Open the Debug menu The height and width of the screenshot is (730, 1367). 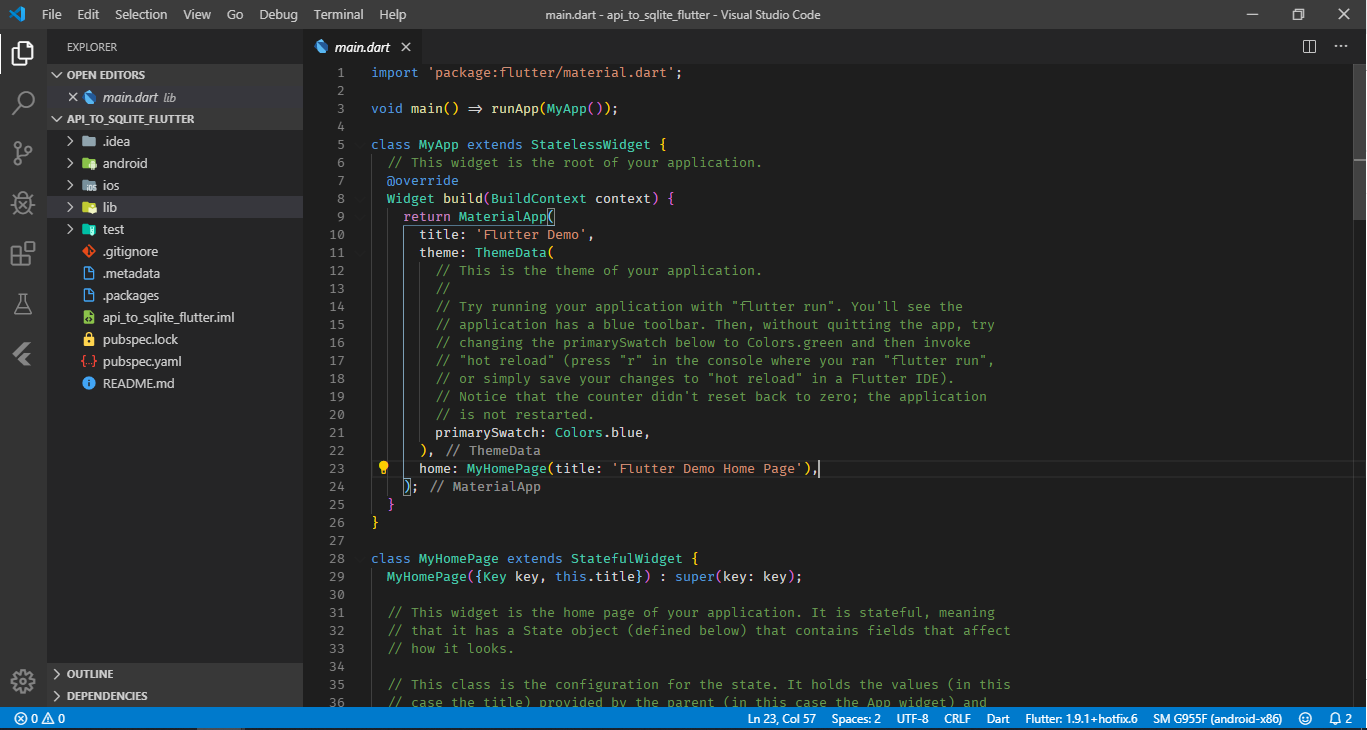tap(278, 15)
